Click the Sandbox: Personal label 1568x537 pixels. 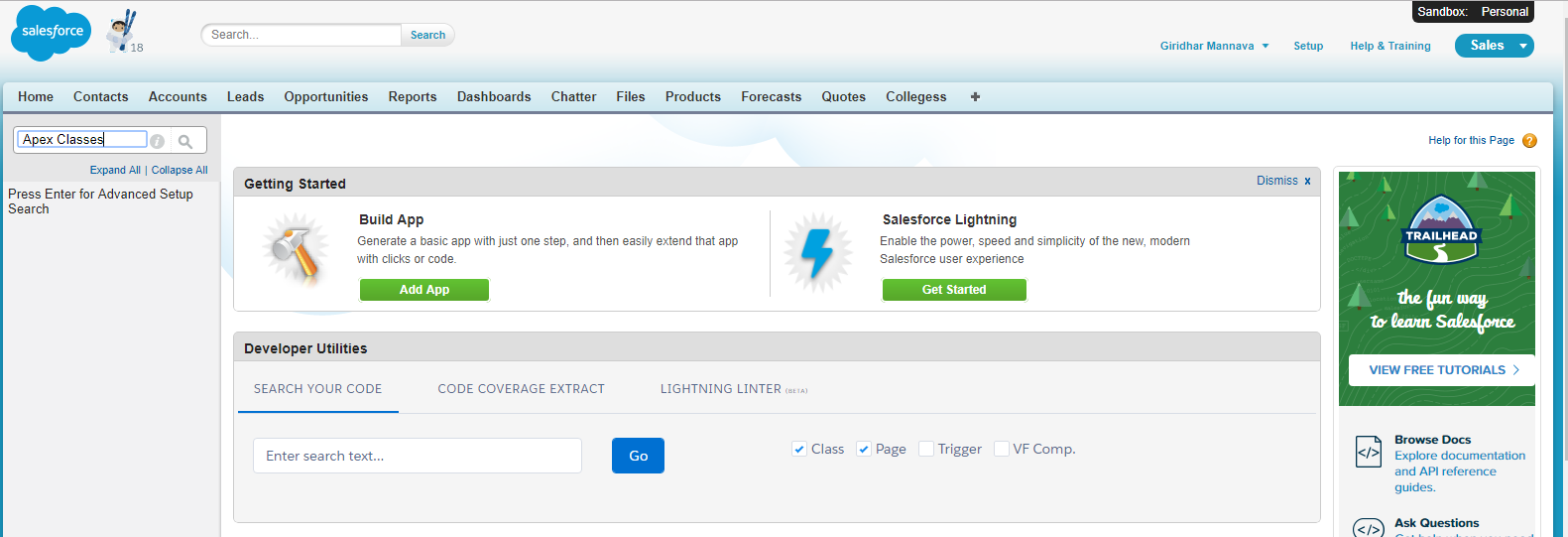[x=1473, y=12]
